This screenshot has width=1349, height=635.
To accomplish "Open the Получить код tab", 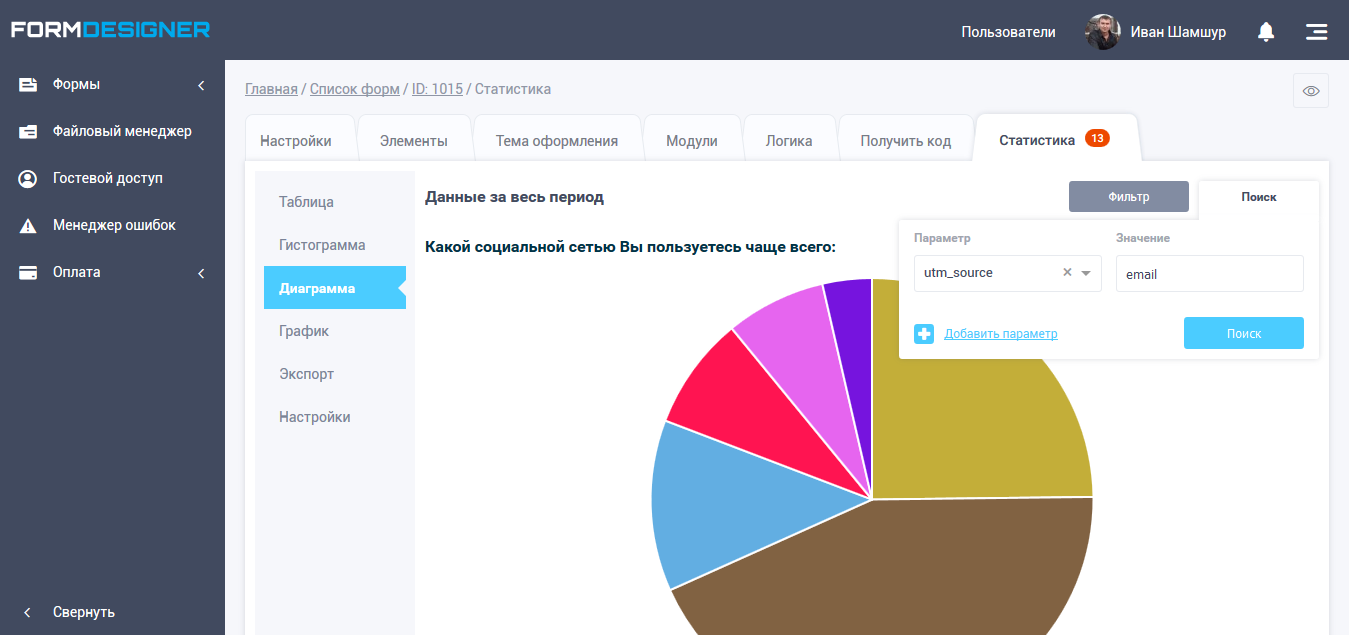I will [905, 139].
